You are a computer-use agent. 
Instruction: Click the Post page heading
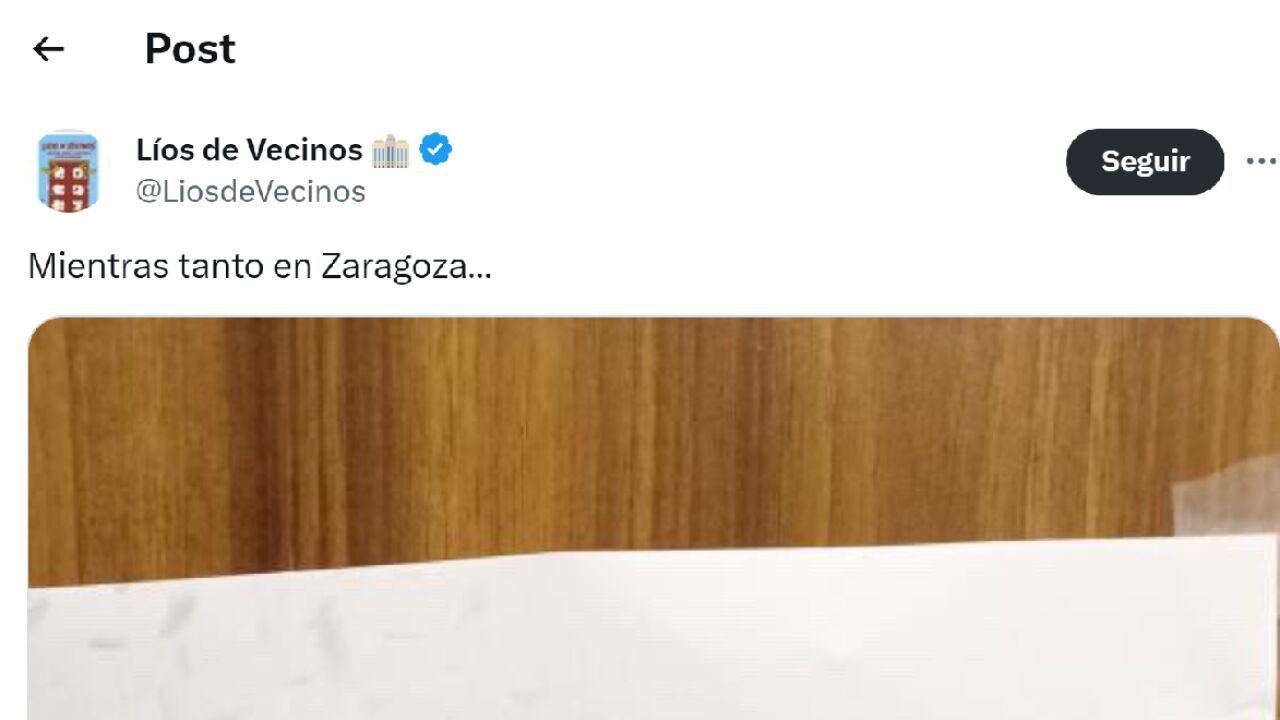coord(190,48)
